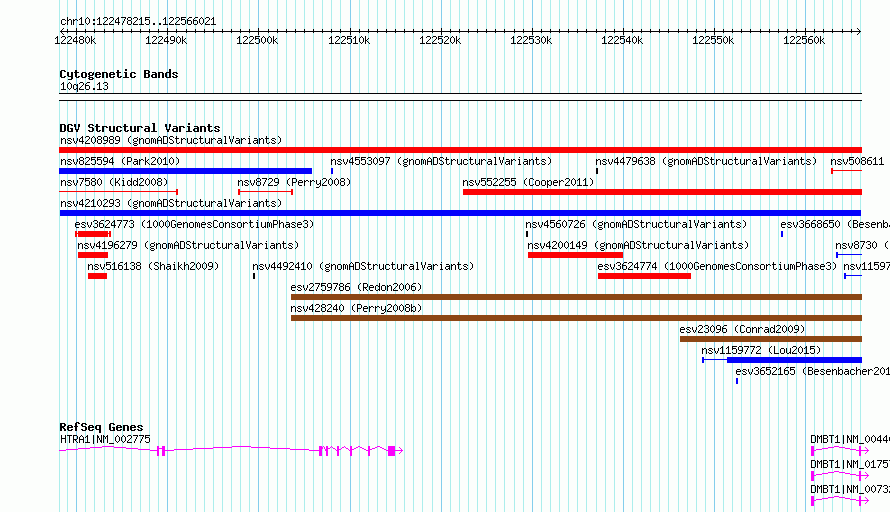Select the nsv4210293 gnomAD variant label
Viewport: 890px width, 512px height.
point(171,203)
